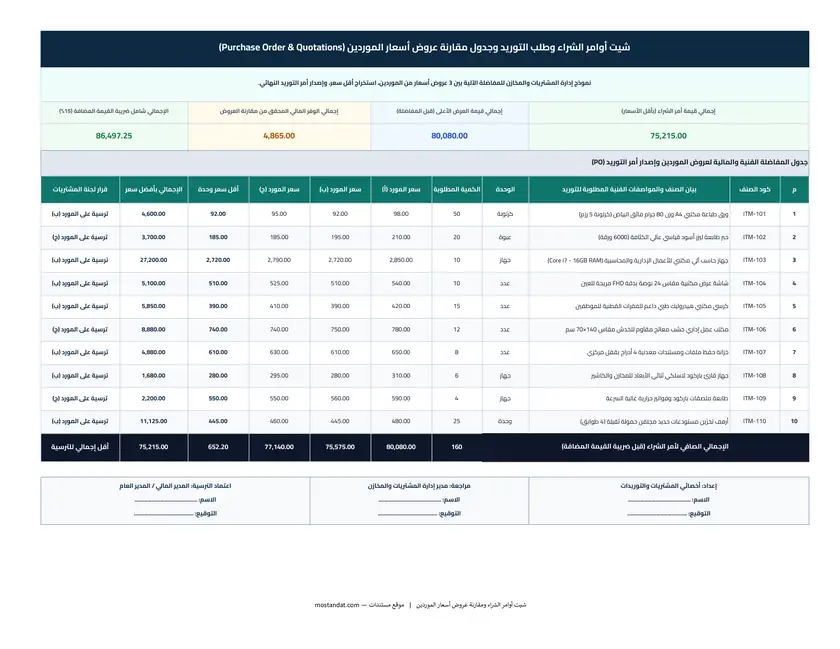Click the quantity 25 in the ITM-110 row

[456, 421]
